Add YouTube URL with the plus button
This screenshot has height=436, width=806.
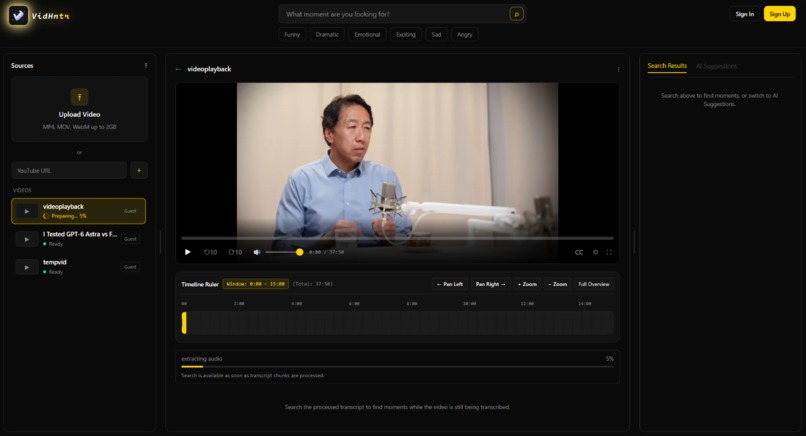point(139,170)
